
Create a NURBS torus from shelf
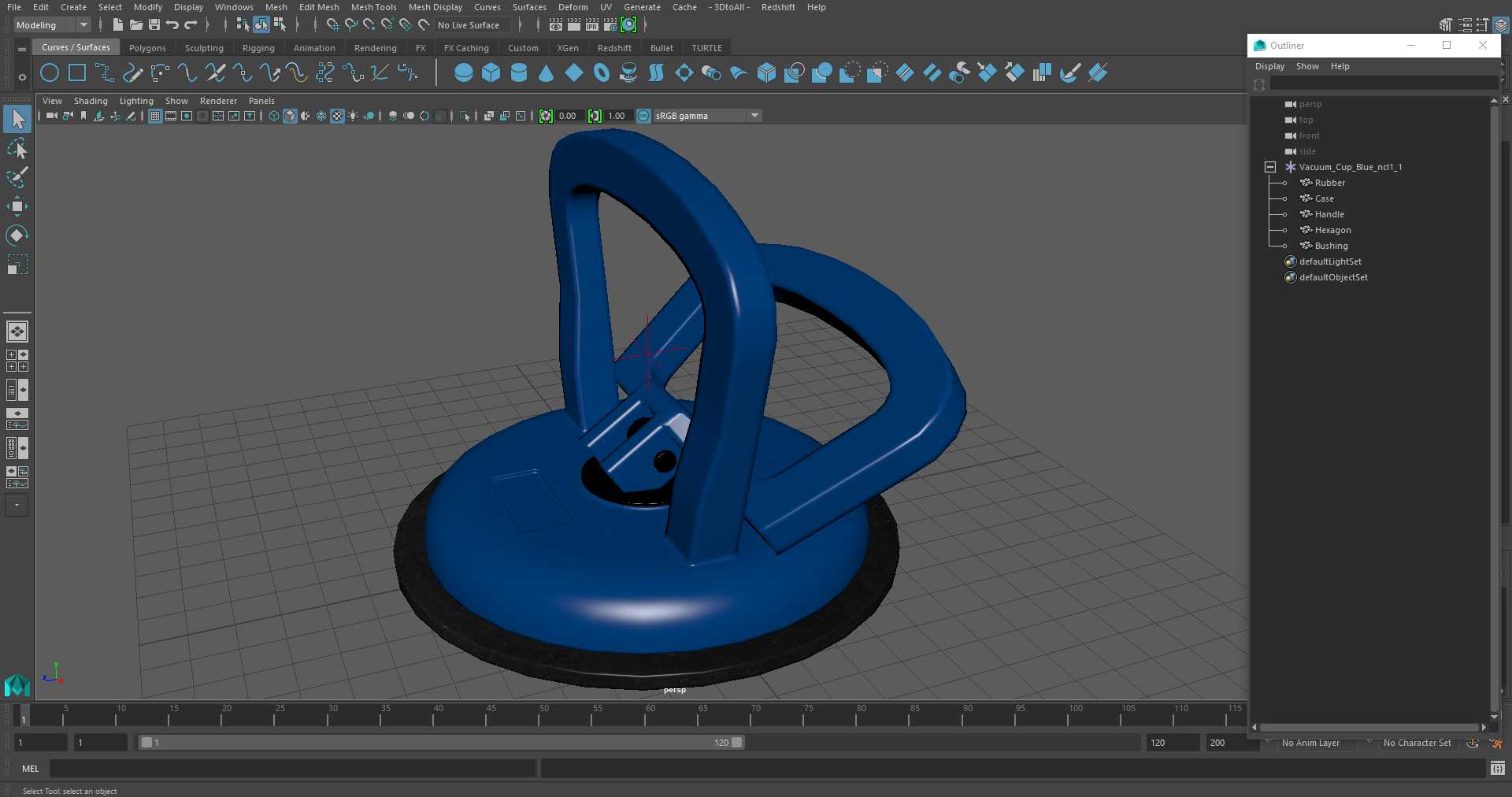point(602,73)
